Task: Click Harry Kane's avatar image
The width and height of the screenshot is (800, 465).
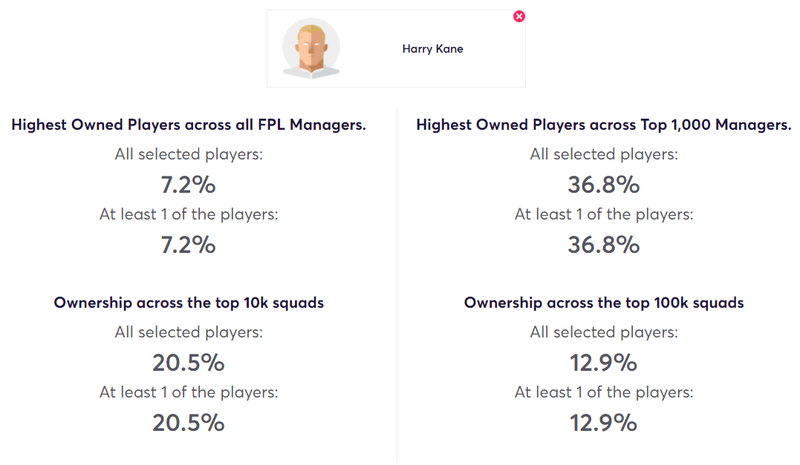Action: 311,48
